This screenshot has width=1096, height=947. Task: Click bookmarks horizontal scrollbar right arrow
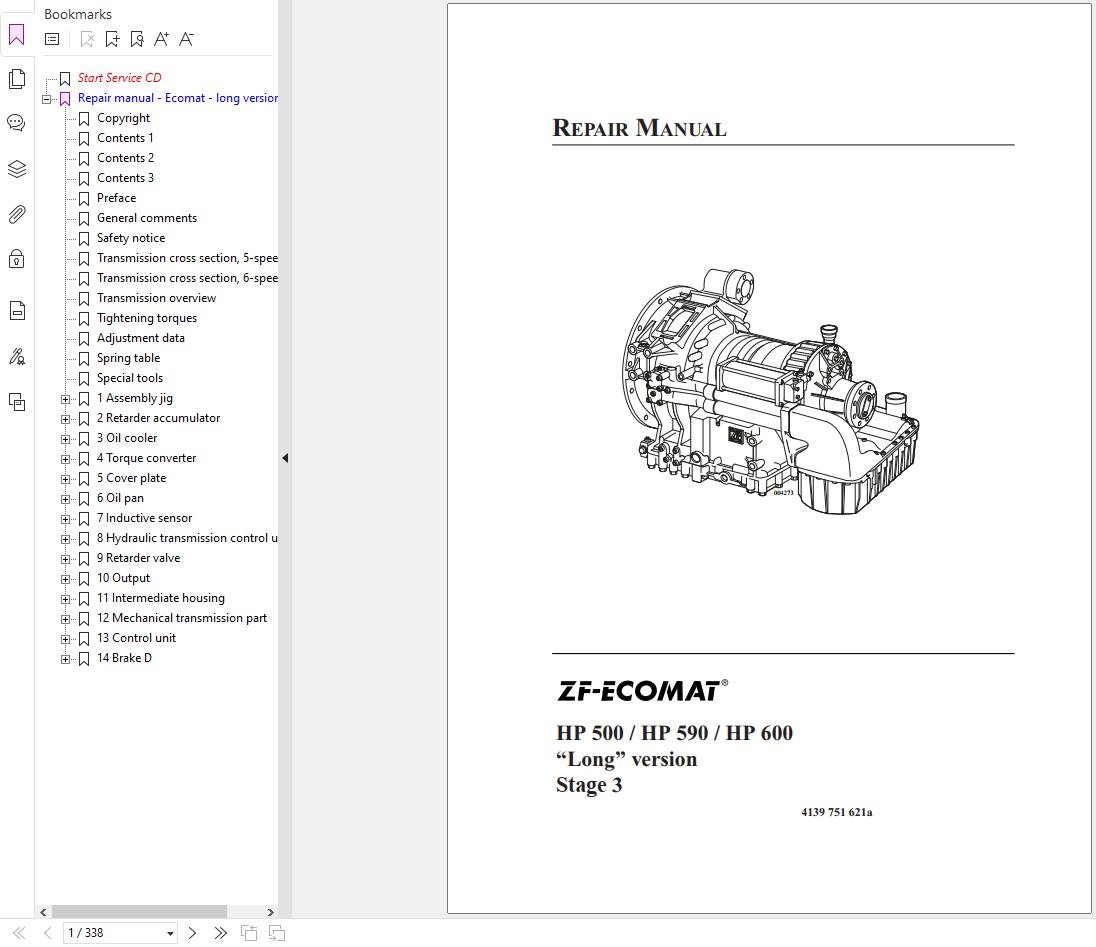pos(271,912)
